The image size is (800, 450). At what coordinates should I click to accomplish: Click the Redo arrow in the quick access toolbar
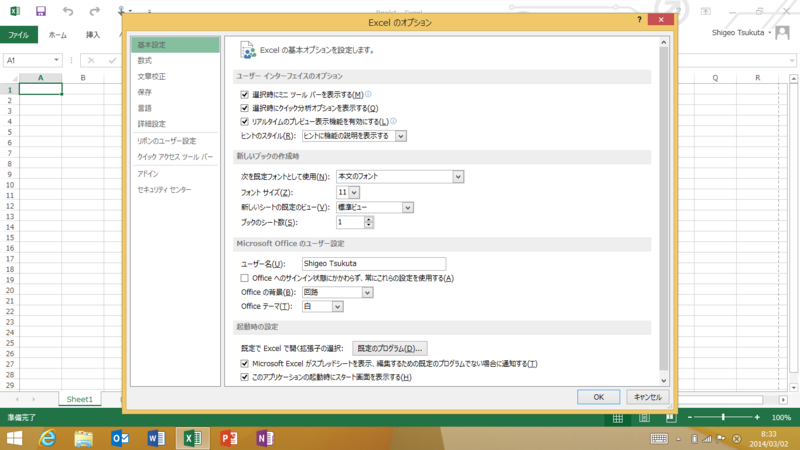point(94,11)
